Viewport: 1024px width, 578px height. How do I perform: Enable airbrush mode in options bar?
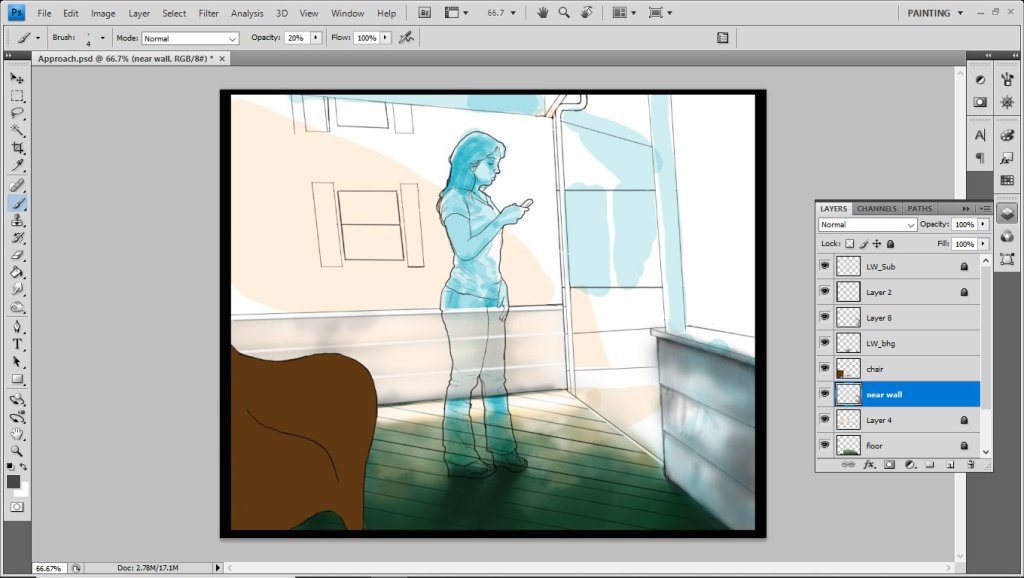tap(406, 37)
